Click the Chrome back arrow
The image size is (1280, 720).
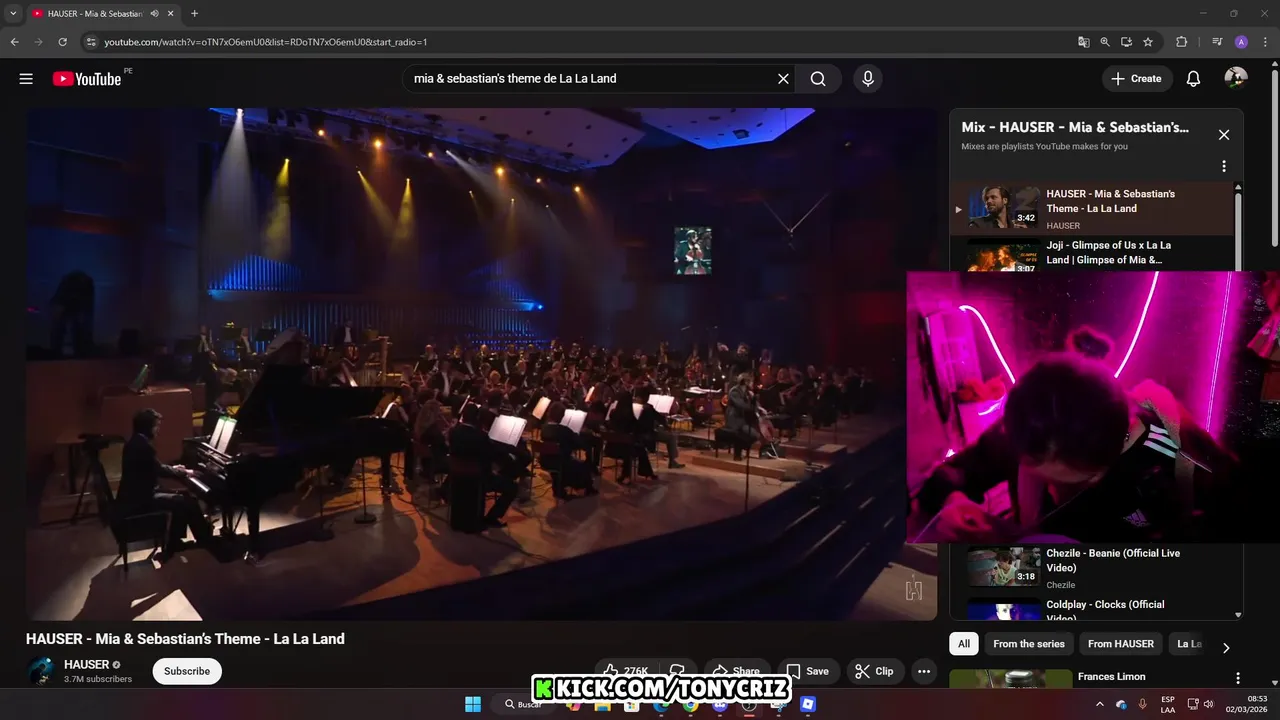14,42
